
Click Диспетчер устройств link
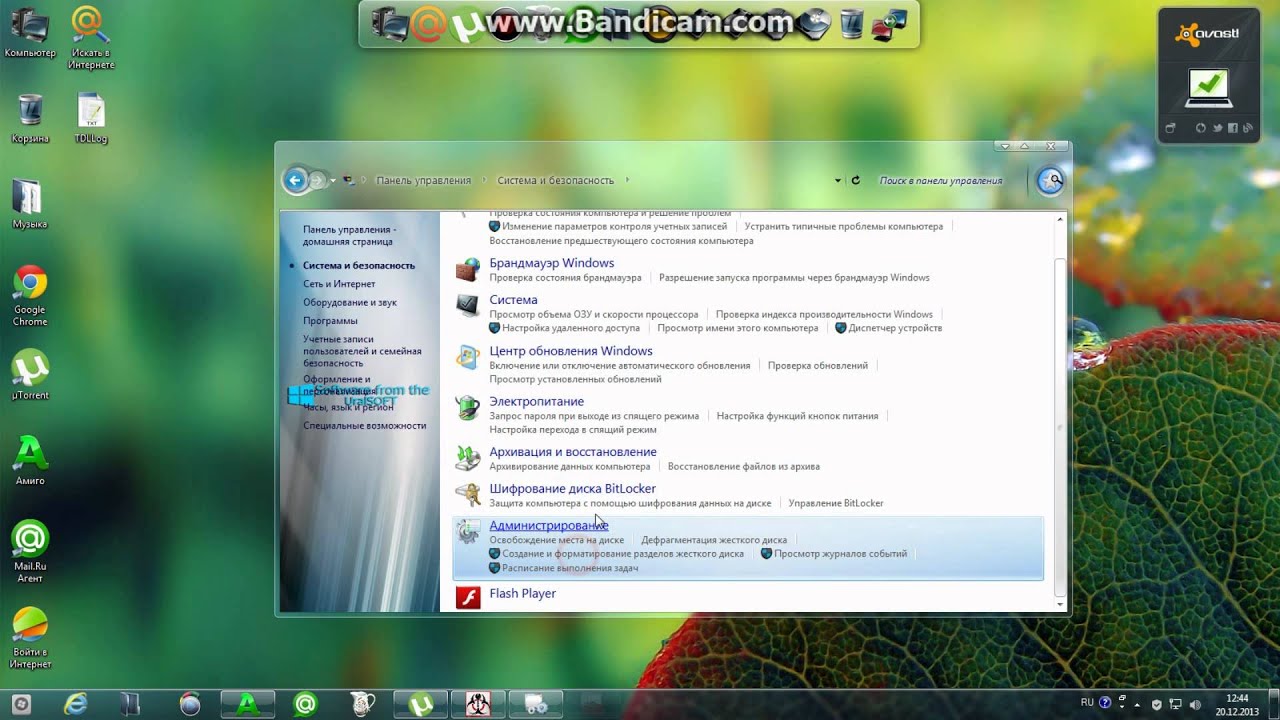coord(895,328)
